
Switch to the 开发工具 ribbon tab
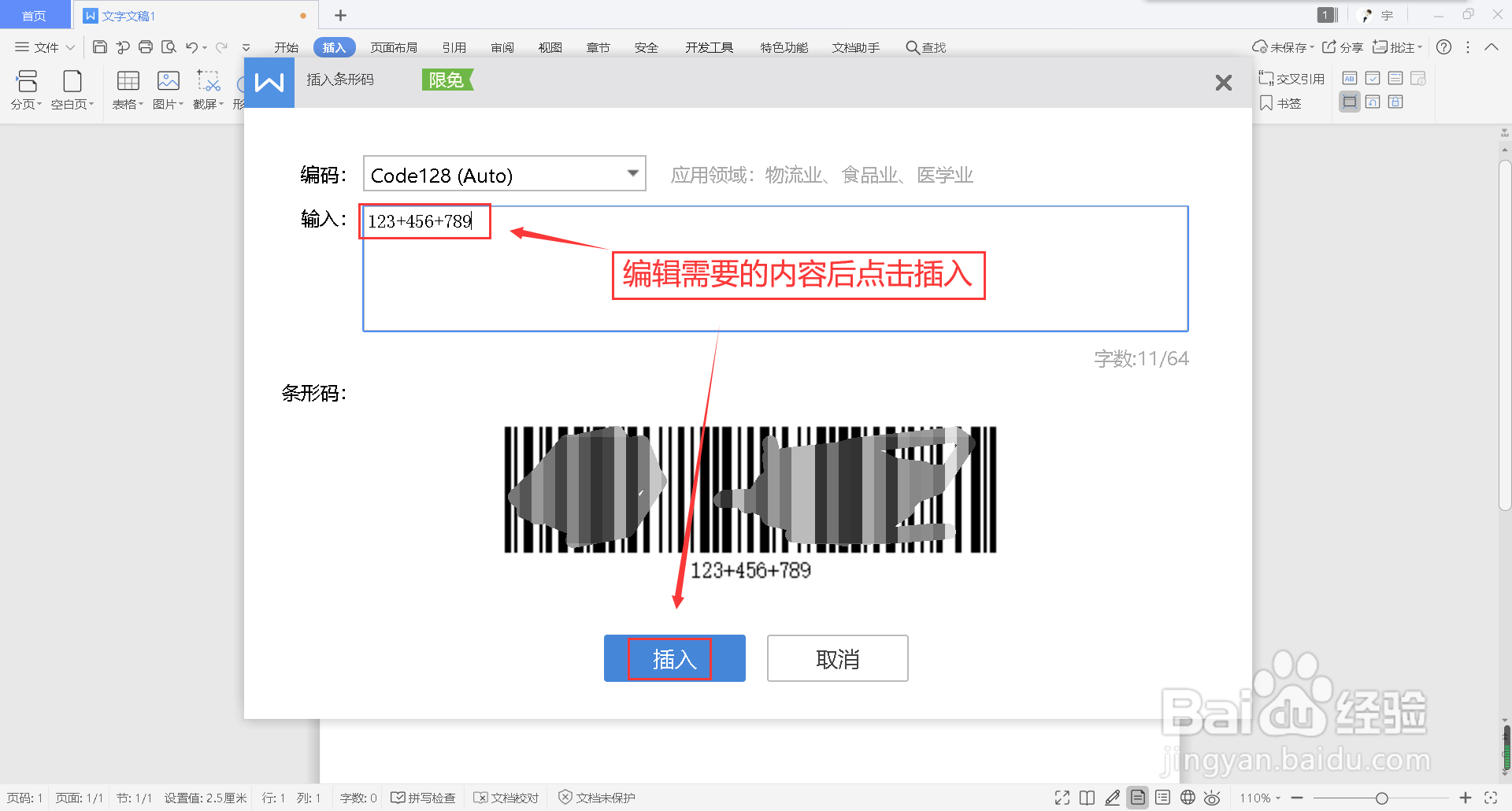pyautogui.click(x=709, y=47)
